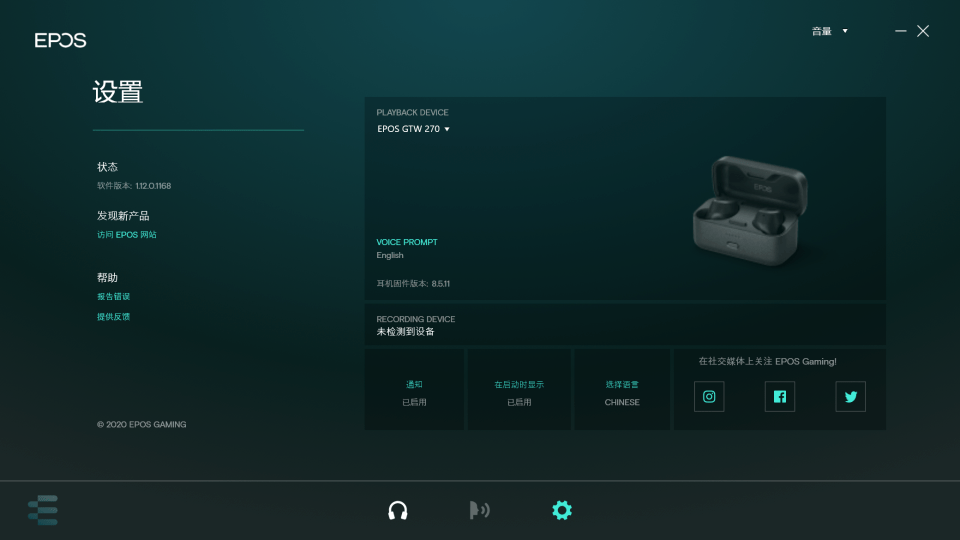Select software version text 1.12.0.1168

point(153,186)
